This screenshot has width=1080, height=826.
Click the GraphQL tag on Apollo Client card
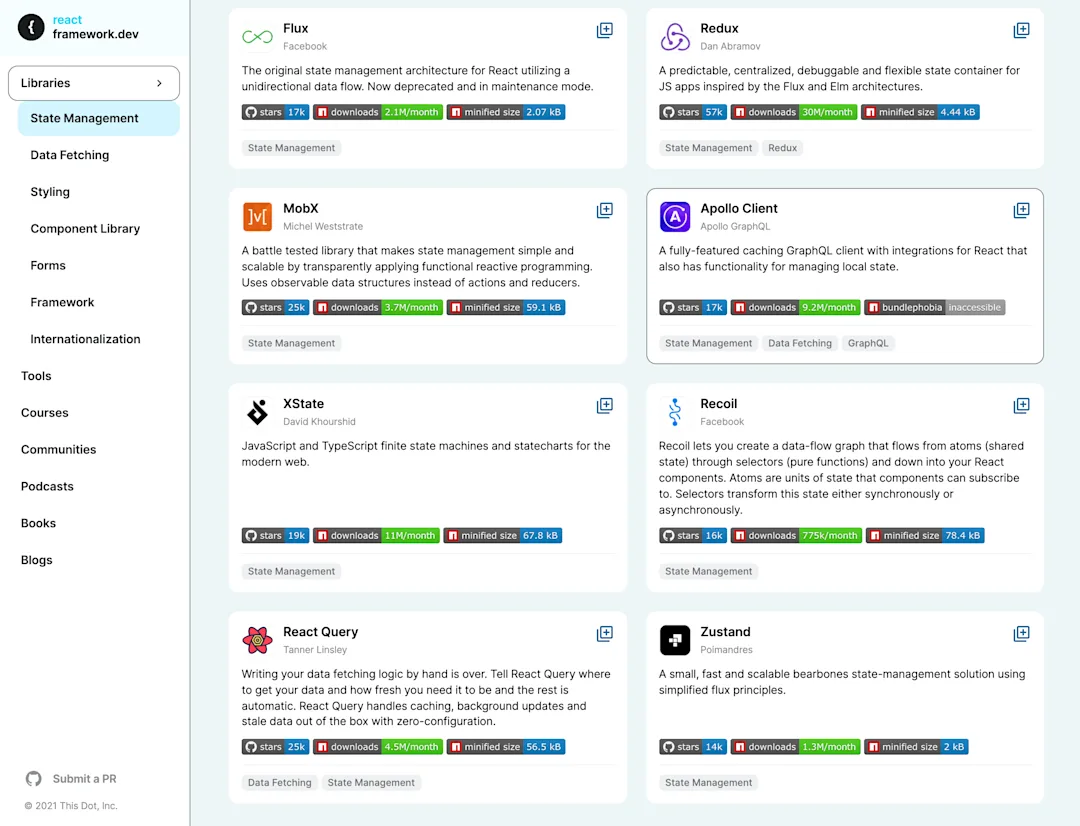click(868, 343)
